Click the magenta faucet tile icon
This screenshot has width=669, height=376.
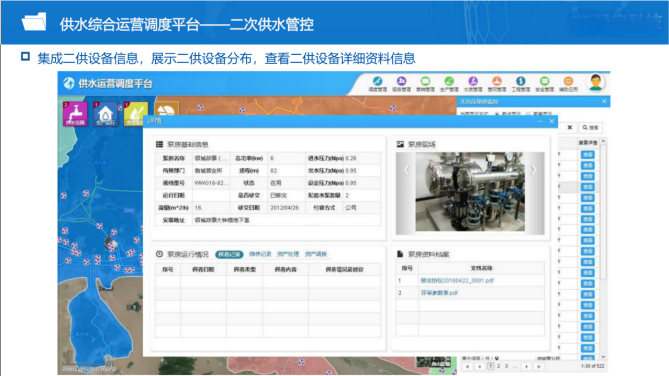[x=75, y=114]
